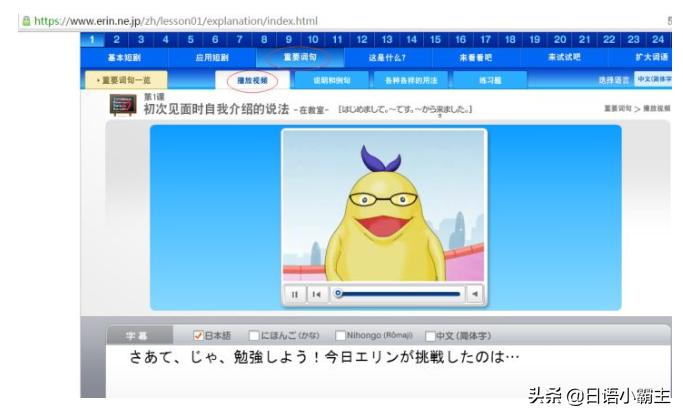683x417 pixels.
Task: Go to lesson 24
Action: (x=658, y=40)
